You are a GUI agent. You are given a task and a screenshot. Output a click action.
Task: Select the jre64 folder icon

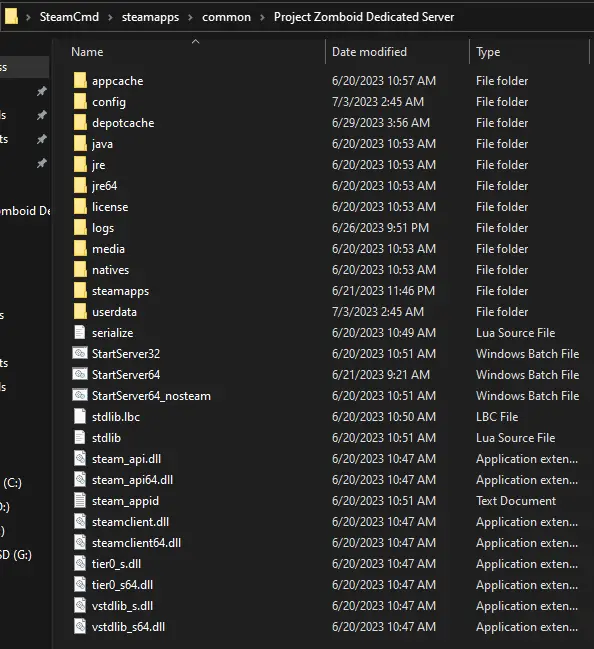(x=80, y=186)
